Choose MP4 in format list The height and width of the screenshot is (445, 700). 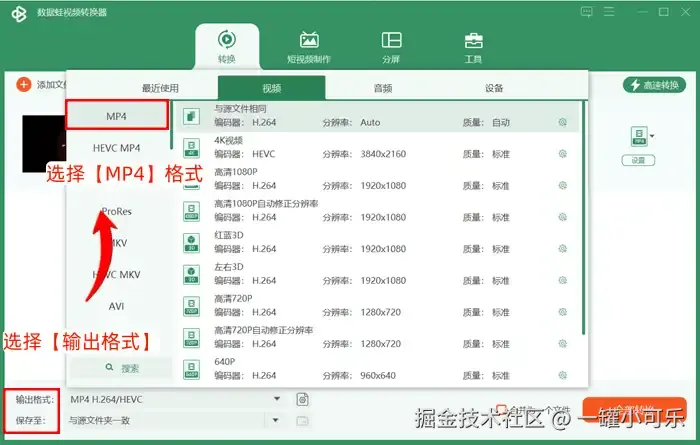point(117,116)
